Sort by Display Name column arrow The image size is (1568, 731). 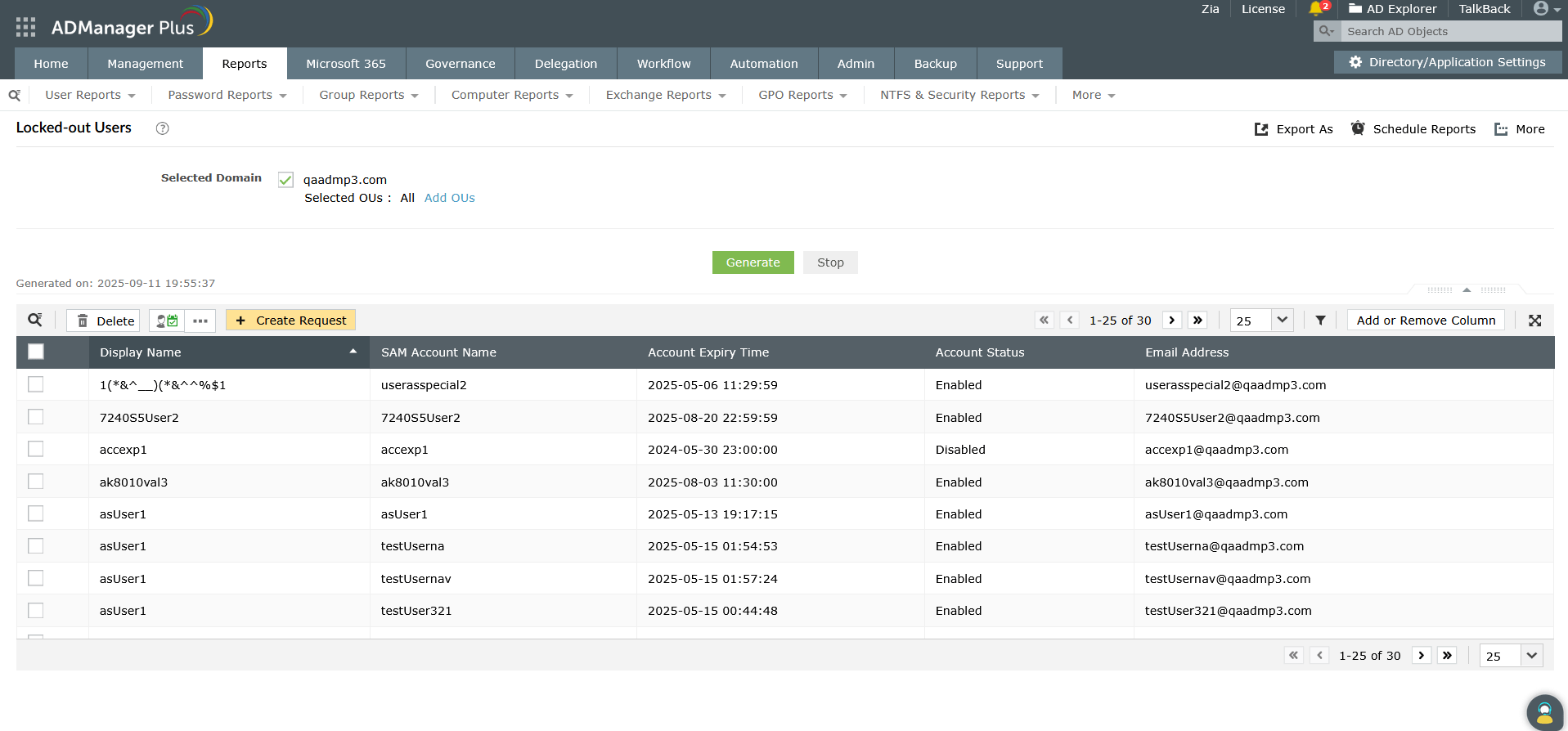tap(353, 352)
